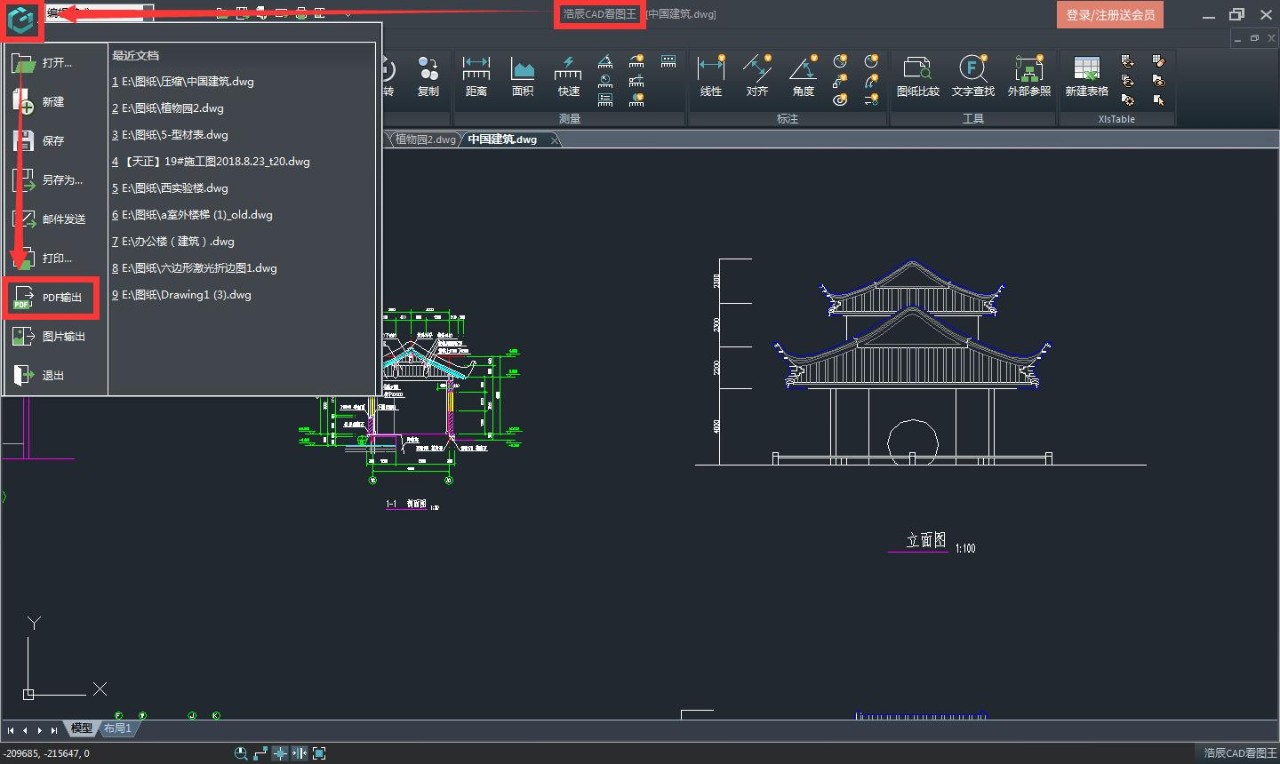Select the 角度 angle dimension tool

(x=803, y=76)
